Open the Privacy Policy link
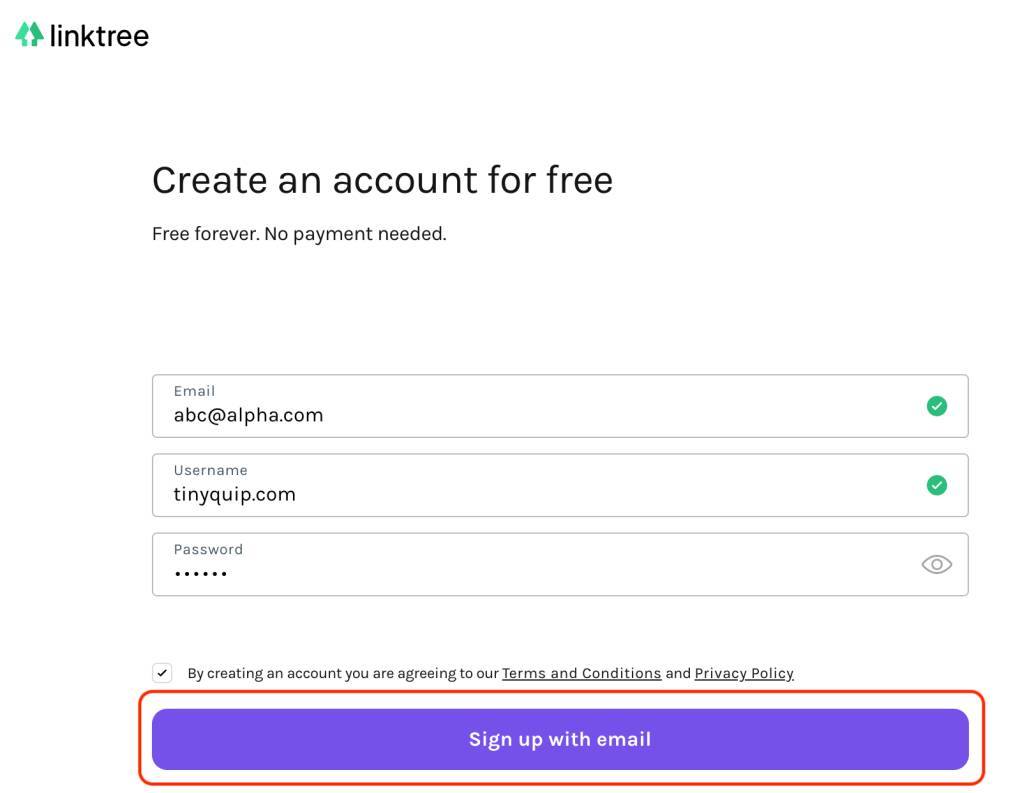Screen dimensions: 1020x793 point(744,673)
